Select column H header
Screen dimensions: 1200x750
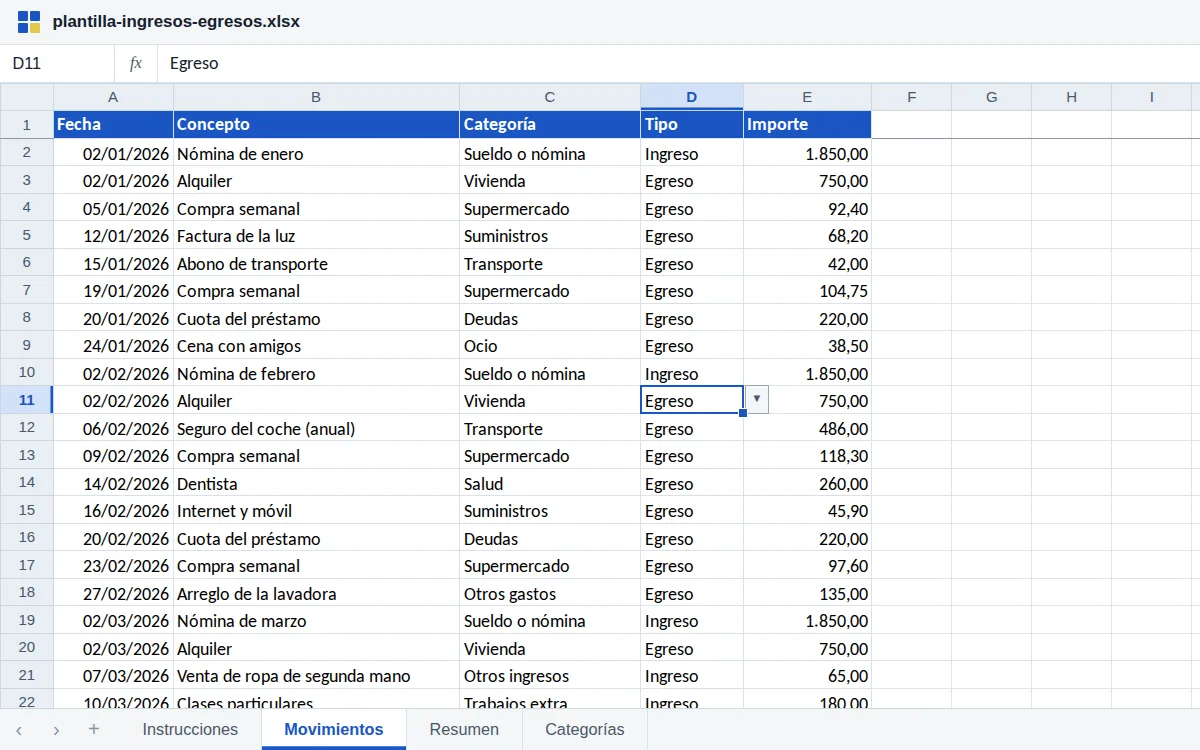[1071, 97]
